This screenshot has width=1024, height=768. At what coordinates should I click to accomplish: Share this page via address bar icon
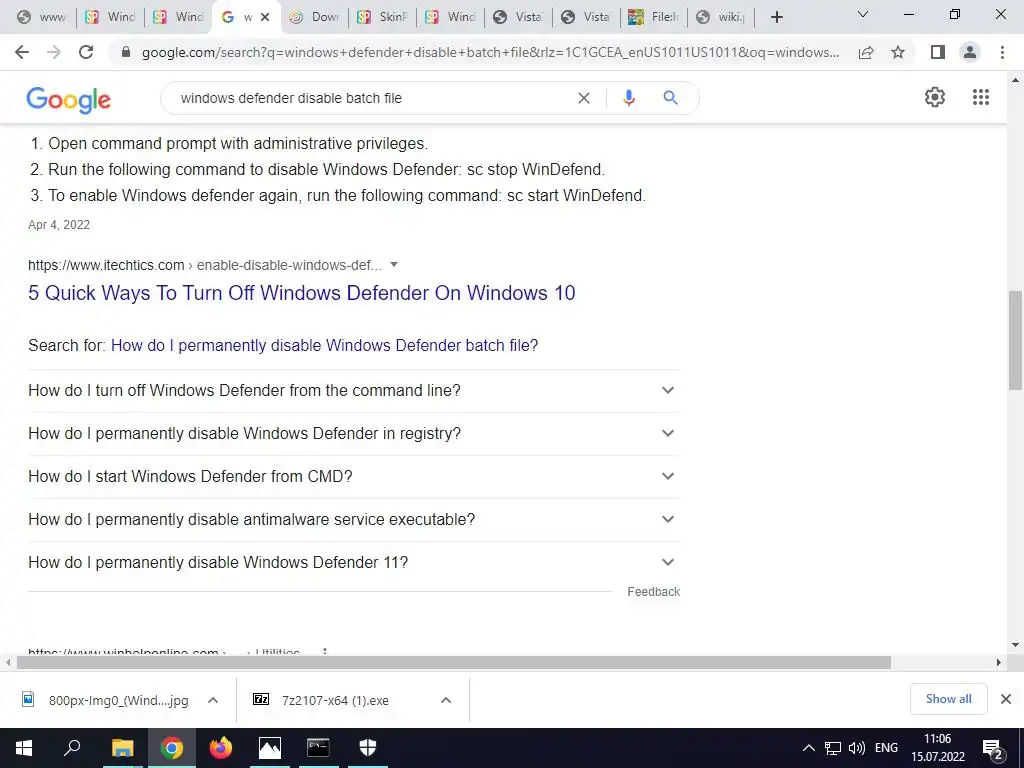click(866, 52)
